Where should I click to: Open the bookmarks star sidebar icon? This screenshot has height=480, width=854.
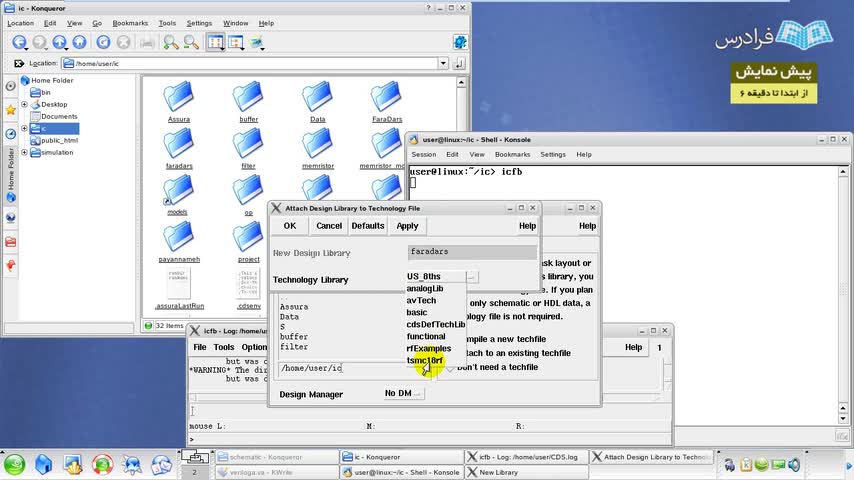[10, 110]
